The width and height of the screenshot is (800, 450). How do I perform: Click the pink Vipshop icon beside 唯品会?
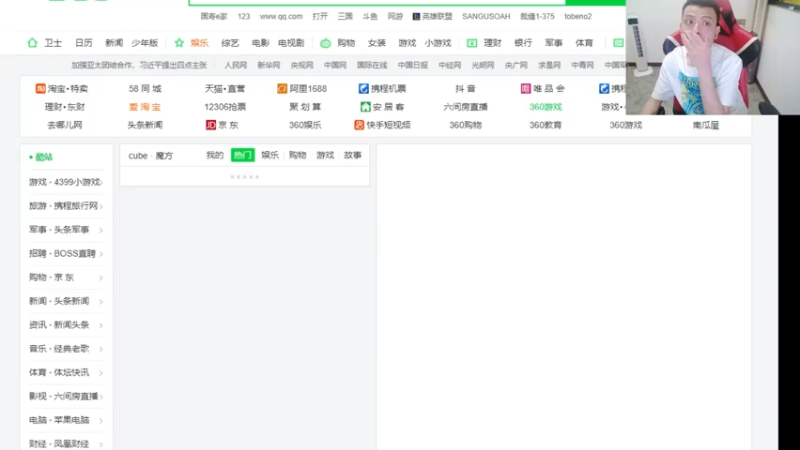coord(526,89)
